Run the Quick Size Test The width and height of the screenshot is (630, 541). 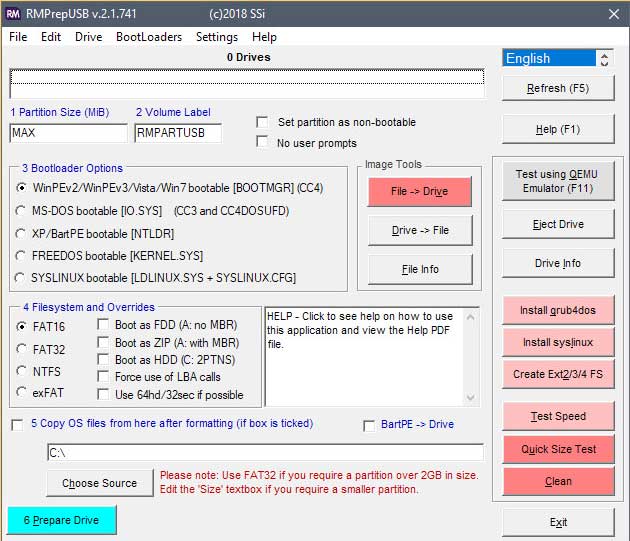pyautogui.click(x=557, y=449)
